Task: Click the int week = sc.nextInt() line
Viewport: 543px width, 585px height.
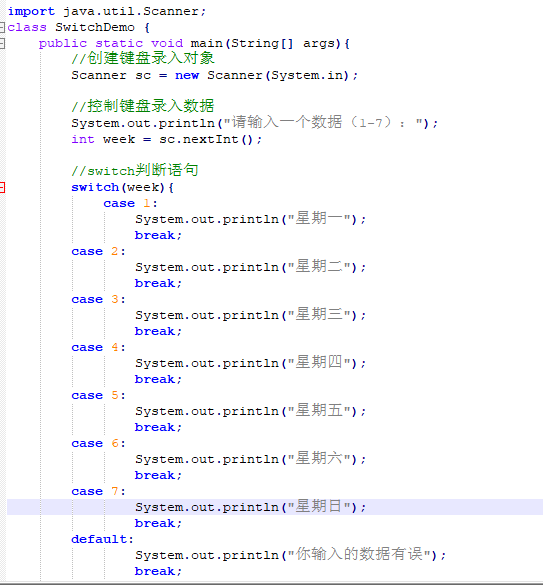Action: point(167,140)
